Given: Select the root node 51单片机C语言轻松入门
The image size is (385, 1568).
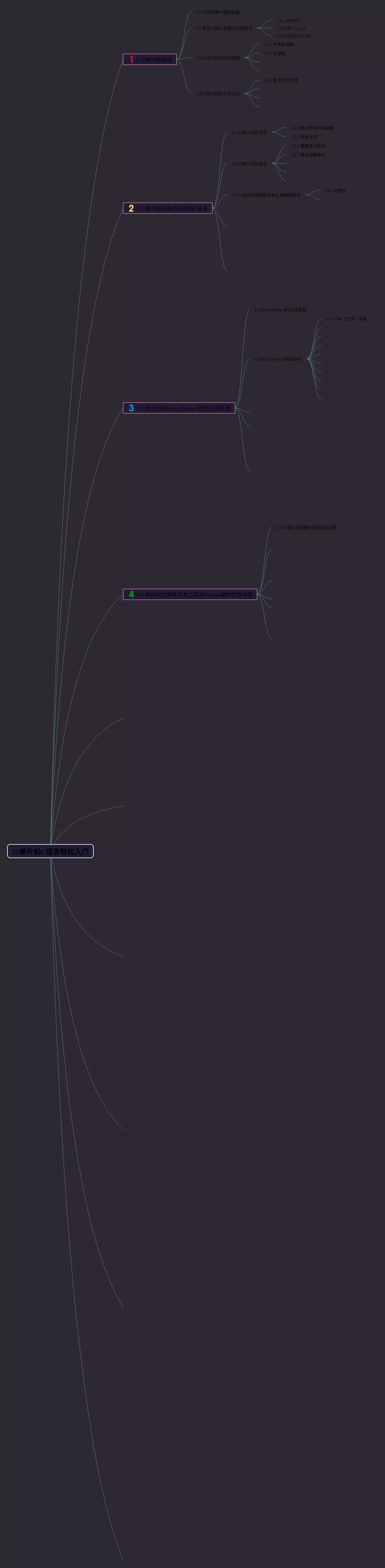Looking at the screenshot, I should point(50,851).
